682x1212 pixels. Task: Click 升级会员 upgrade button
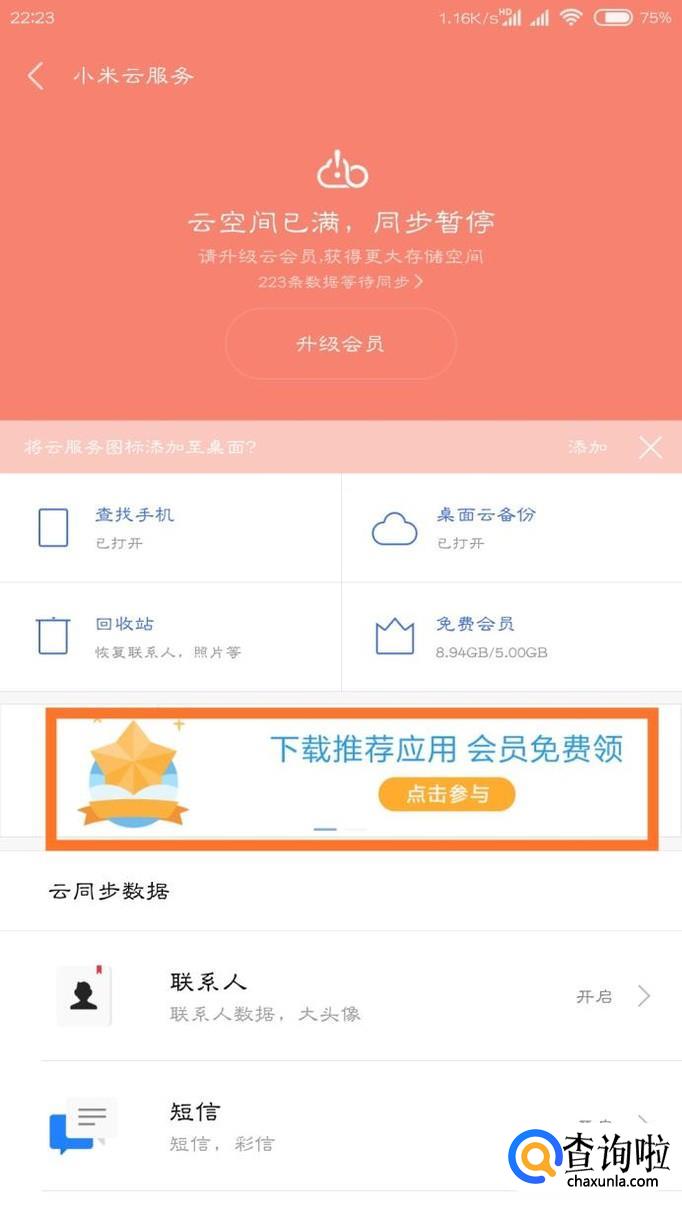tap(341, 344)
